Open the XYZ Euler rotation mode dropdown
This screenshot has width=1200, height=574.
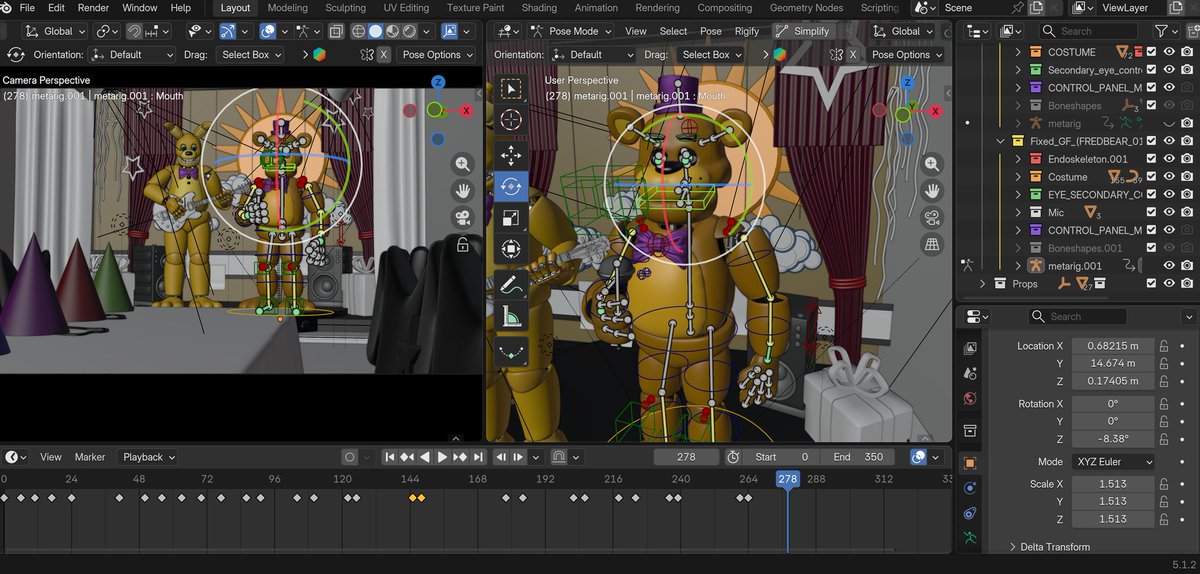1113,462
